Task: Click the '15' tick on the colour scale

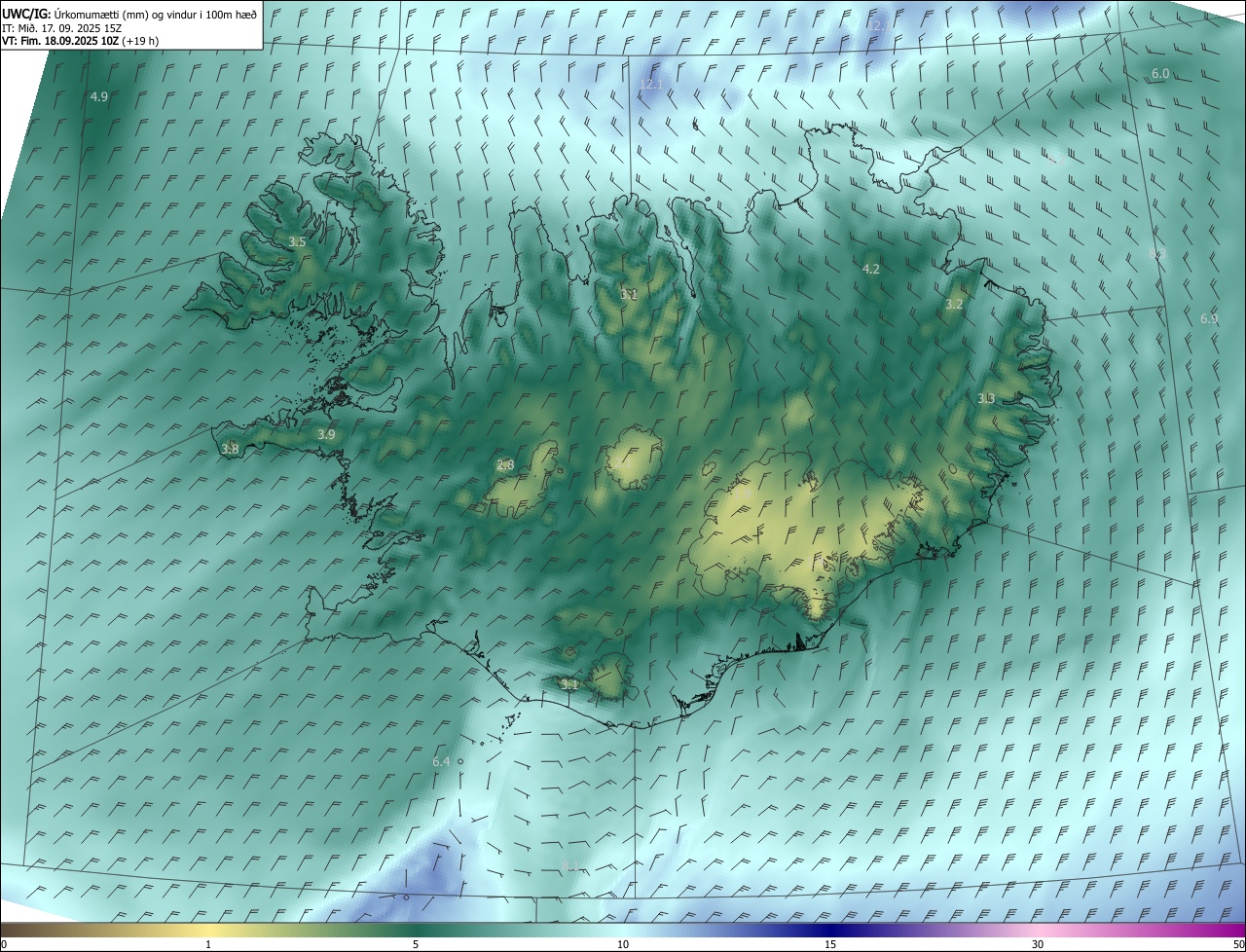Action: click(x=830, y=944)
